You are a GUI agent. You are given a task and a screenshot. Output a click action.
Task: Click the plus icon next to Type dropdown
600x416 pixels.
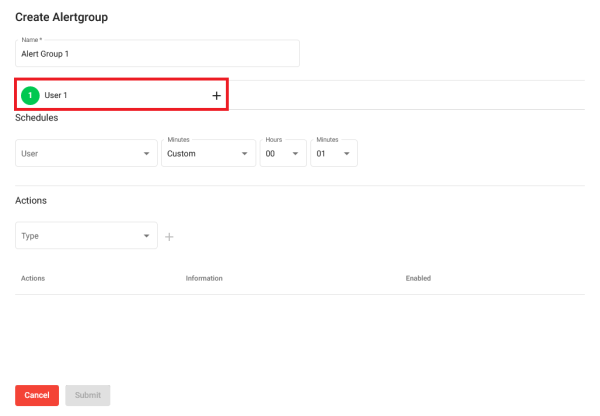click(x=169, y=237)
